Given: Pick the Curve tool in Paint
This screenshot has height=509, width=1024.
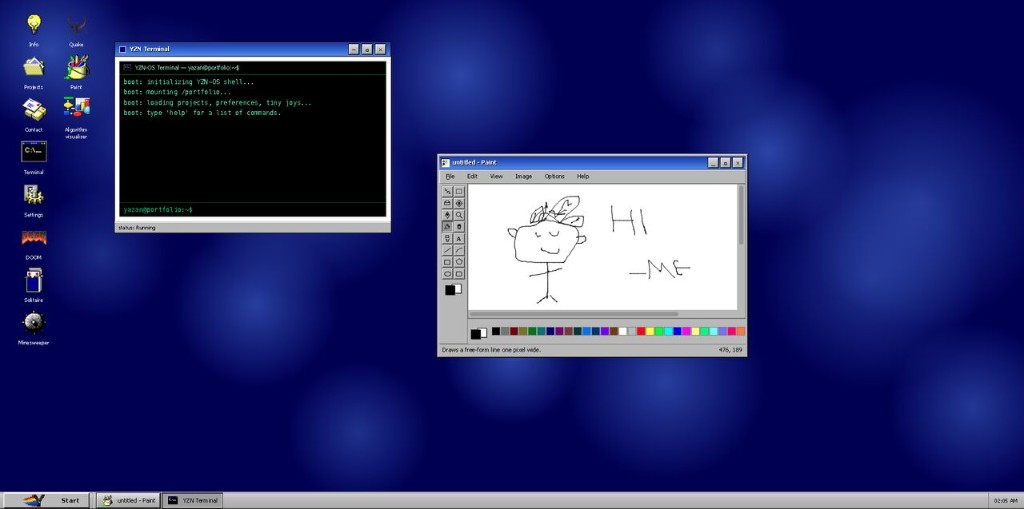Looking at the screenshot, I should click(x=459, y=250).
